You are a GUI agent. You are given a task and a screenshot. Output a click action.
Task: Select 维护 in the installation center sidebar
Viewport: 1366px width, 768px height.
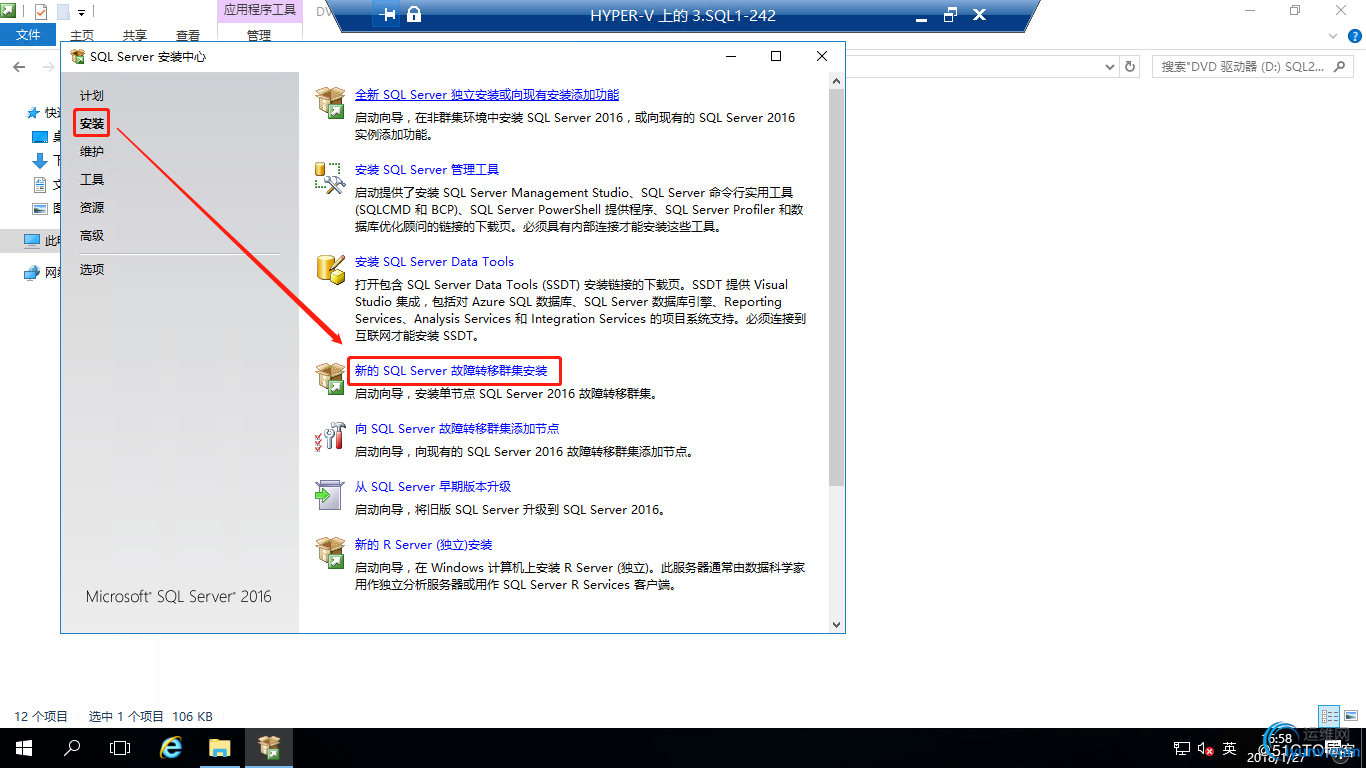(92, 152)
